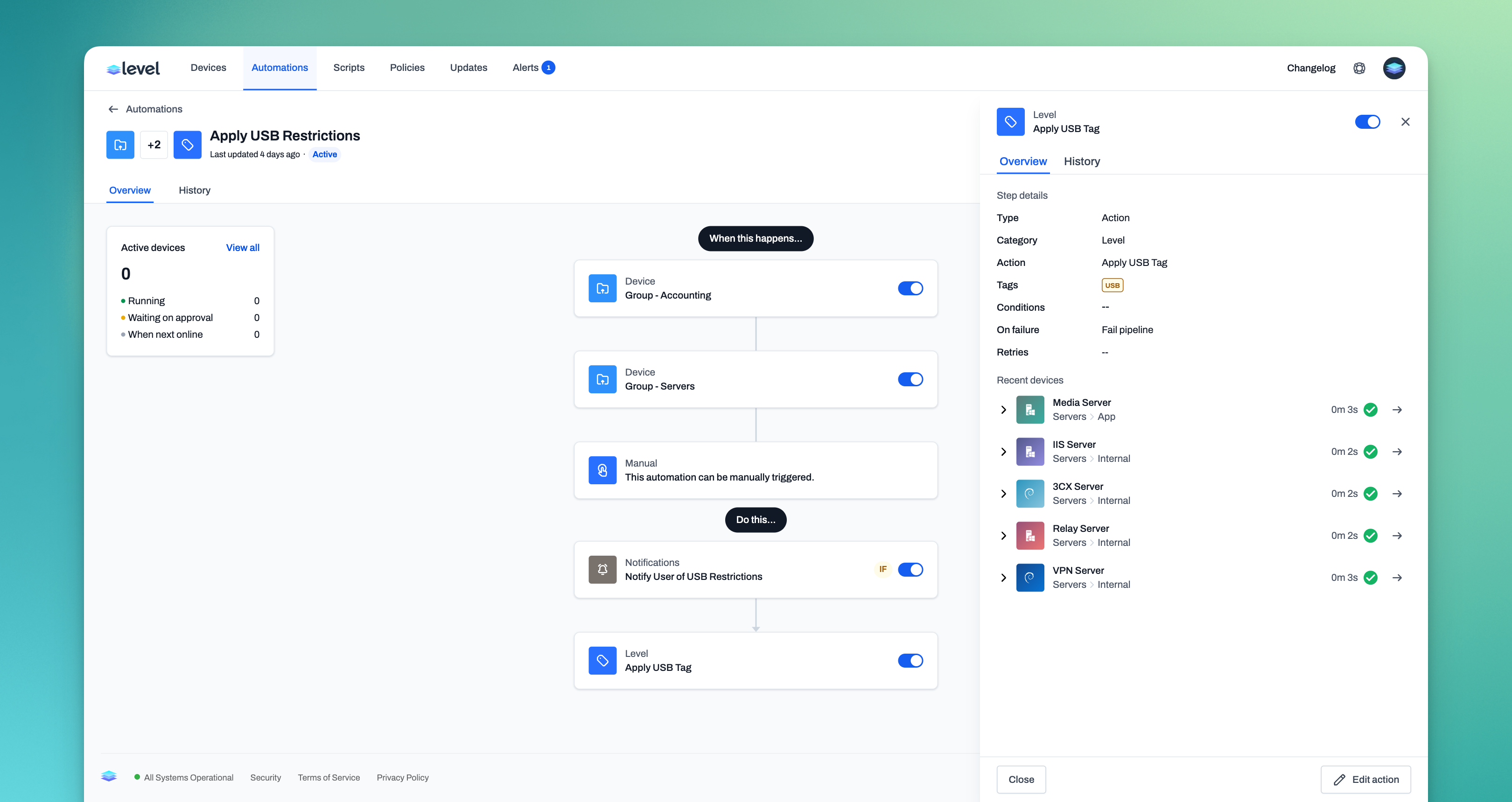Viewport: 1512px width, 802px height.
Task: Toggle the Apply USB Tag switch in the side panel
Action: (1367, 121)
